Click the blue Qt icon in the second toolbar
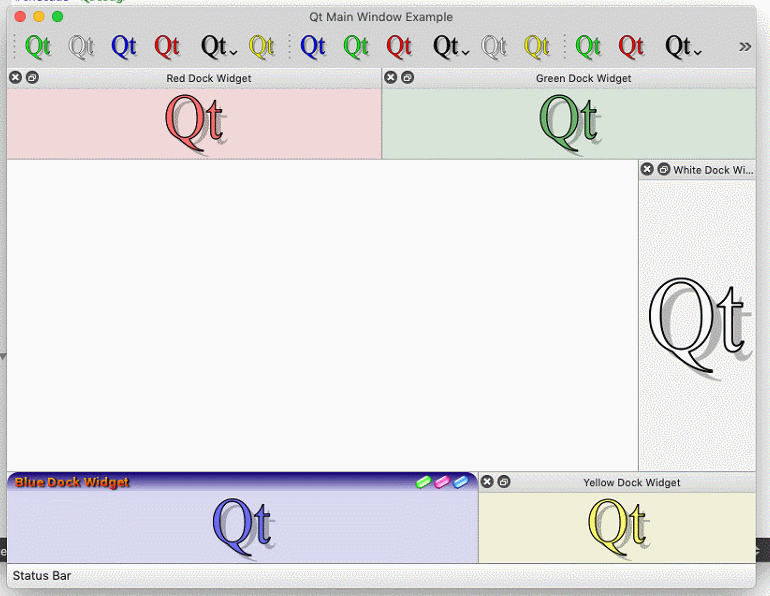This screenshot has height=596, width=770. tap(313, 47)
